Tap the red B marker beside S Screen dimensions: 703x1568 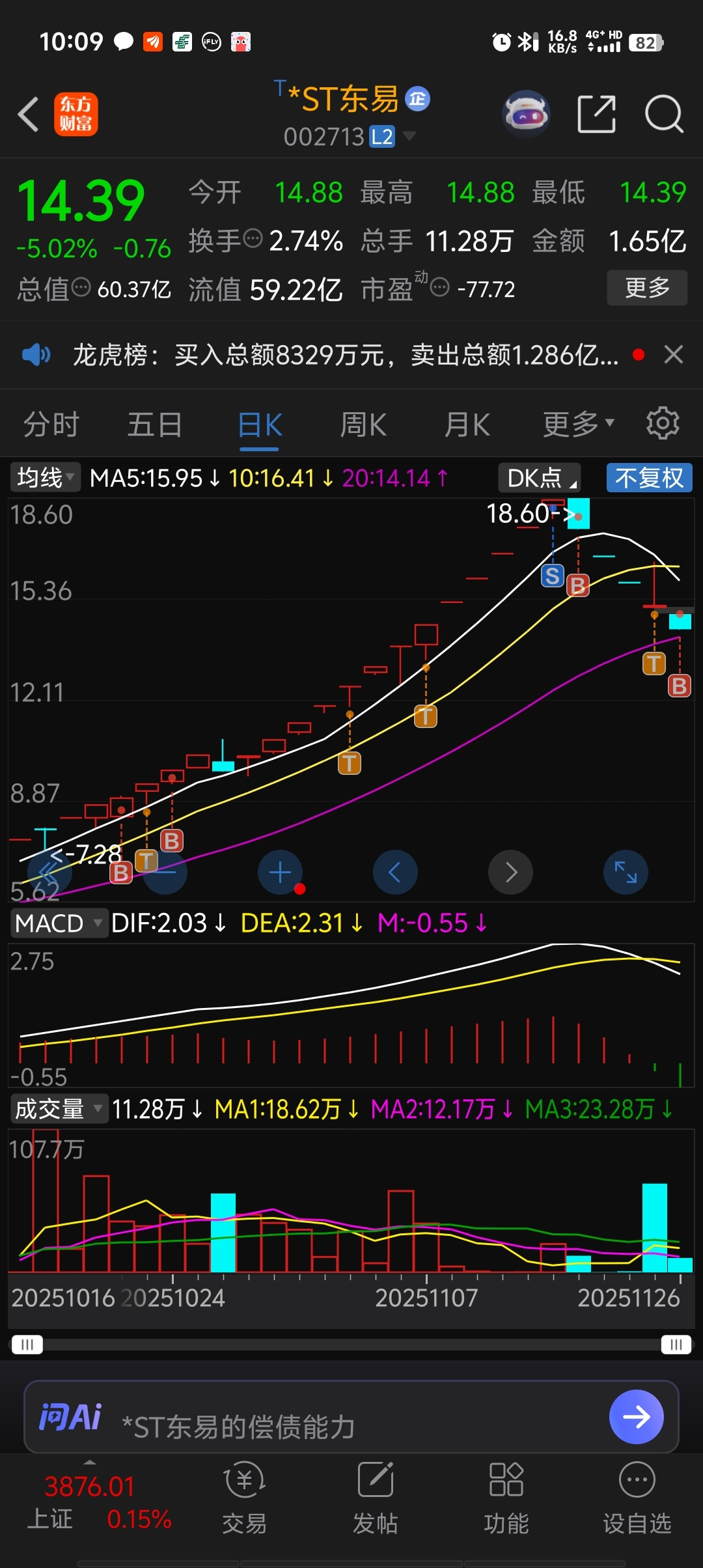[578, 585]
